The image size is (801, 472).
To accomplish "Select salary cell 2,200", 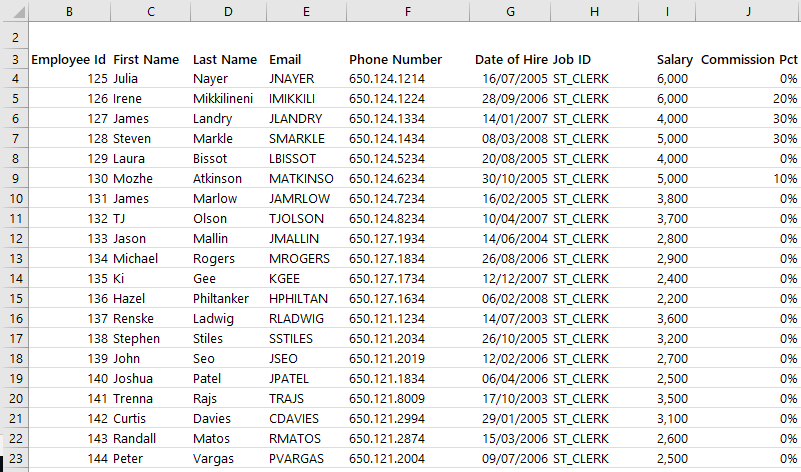I will coord(667,298).
